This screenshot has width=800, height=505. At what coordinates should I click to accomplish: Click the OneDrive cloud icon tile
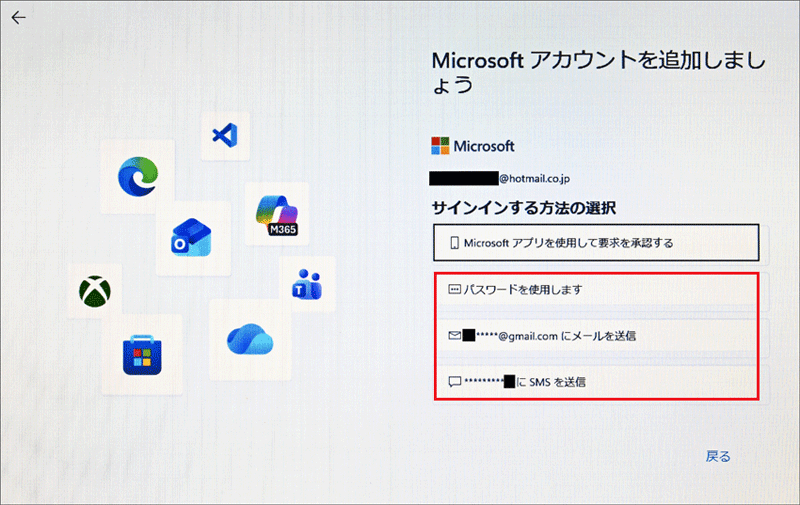(x=250, y=340)
